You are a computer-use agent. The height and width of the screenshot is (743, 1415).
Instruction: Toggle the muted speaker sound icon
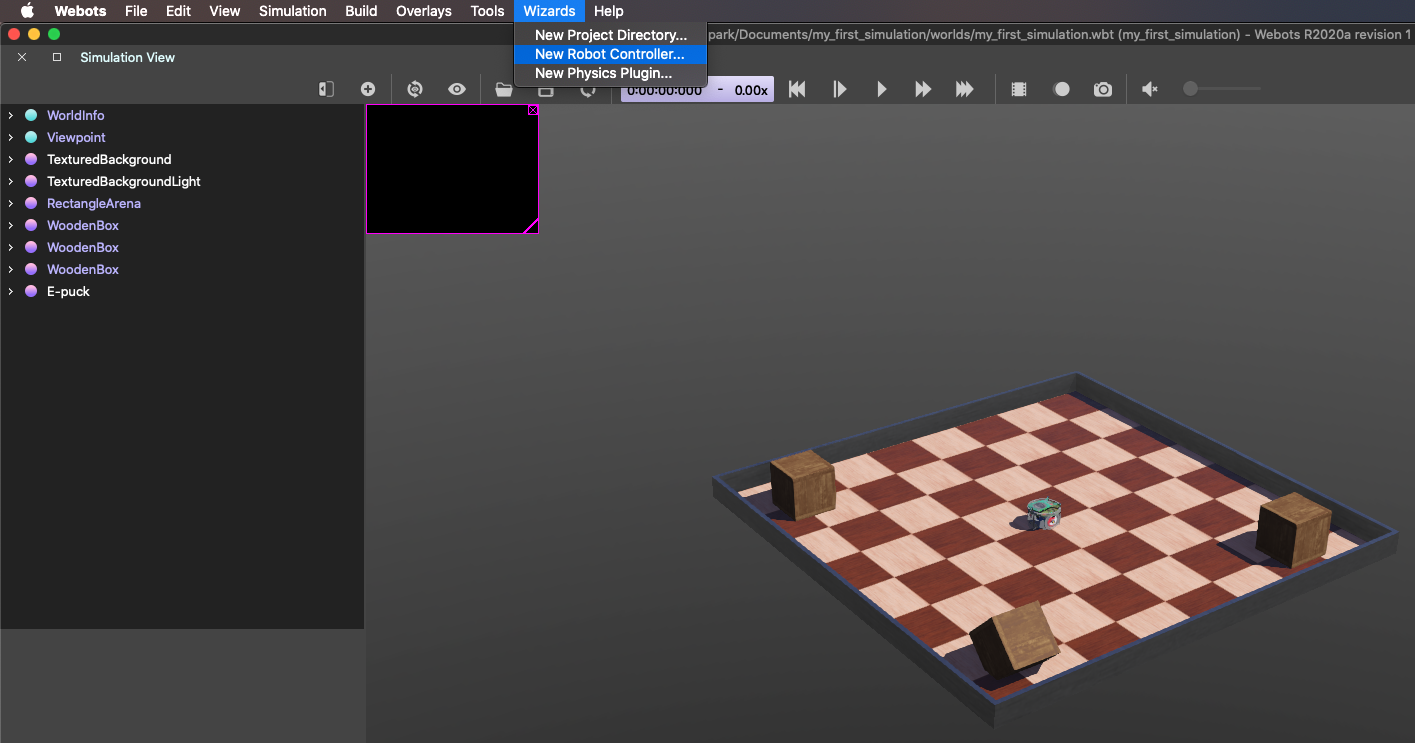tap(1150, 89)
